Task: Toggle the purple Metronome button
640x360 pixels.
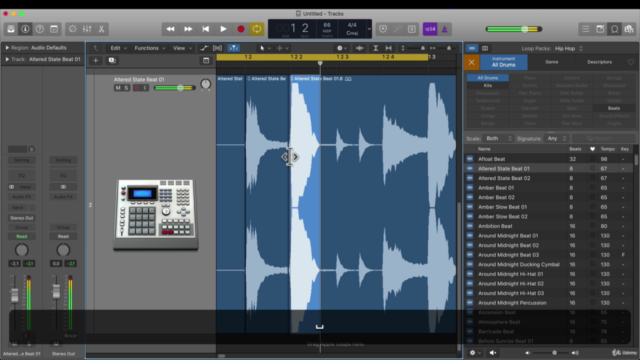Action: [444, 29]
